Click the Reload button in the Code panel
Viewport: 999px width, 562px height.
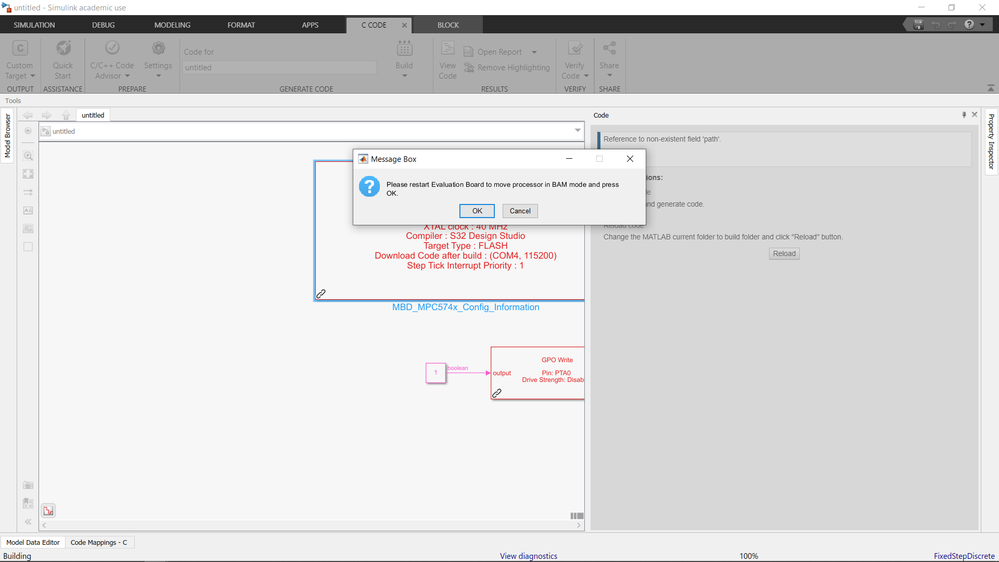pyautogui.click(x=784, y=254)
